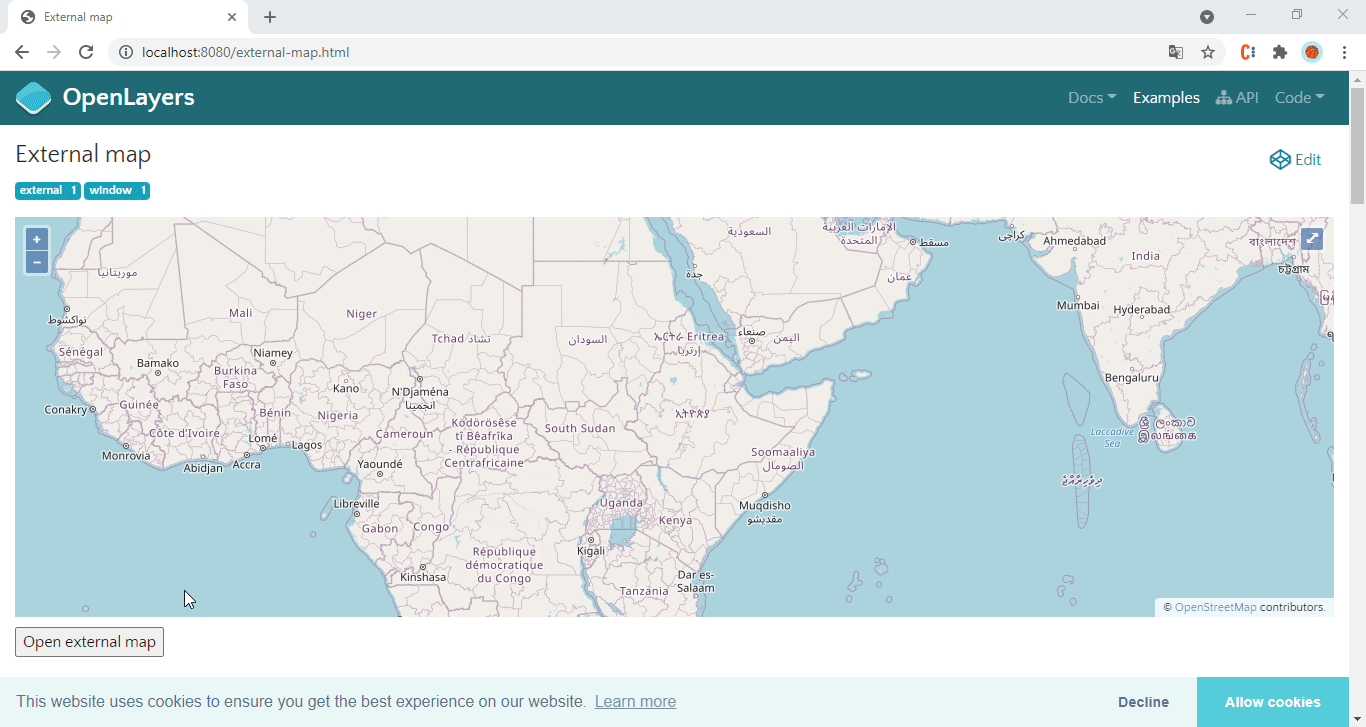The height and width of the screenshot is (727, 1366).
Task: Click the Lagos label on map
Action: (x=307, y=445)
